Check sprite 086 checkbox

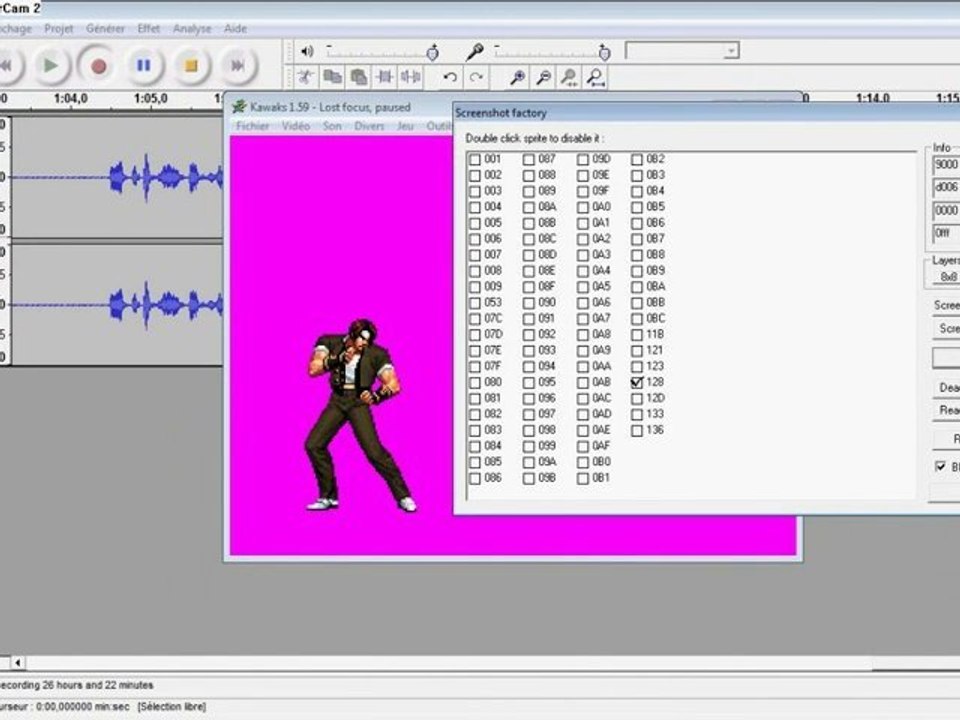pyautogui.click(x=474, y=478)
